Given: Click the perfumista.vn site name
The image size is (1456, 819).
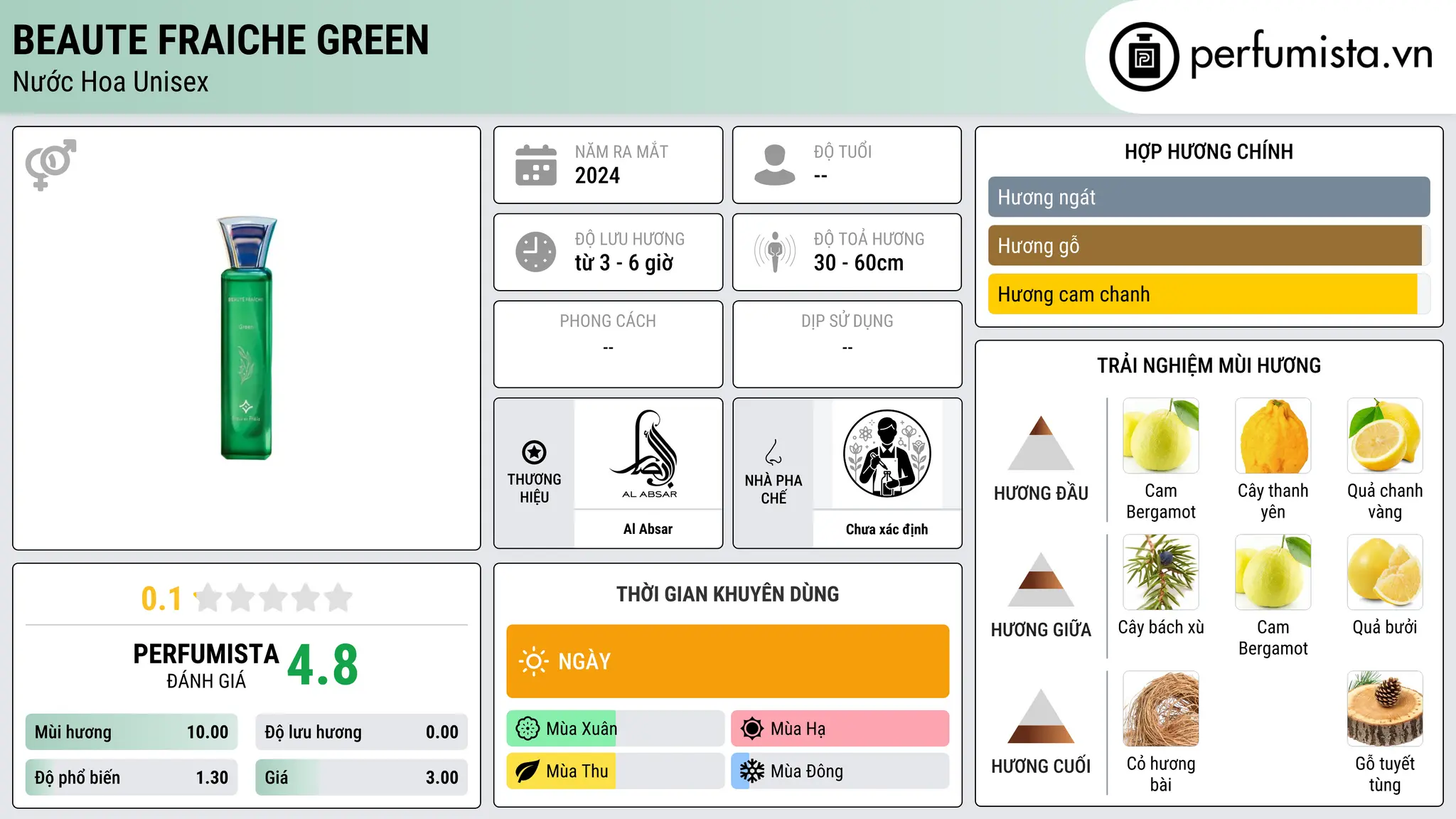Looking at the screenshot, I should click(x=1311, y=54).
